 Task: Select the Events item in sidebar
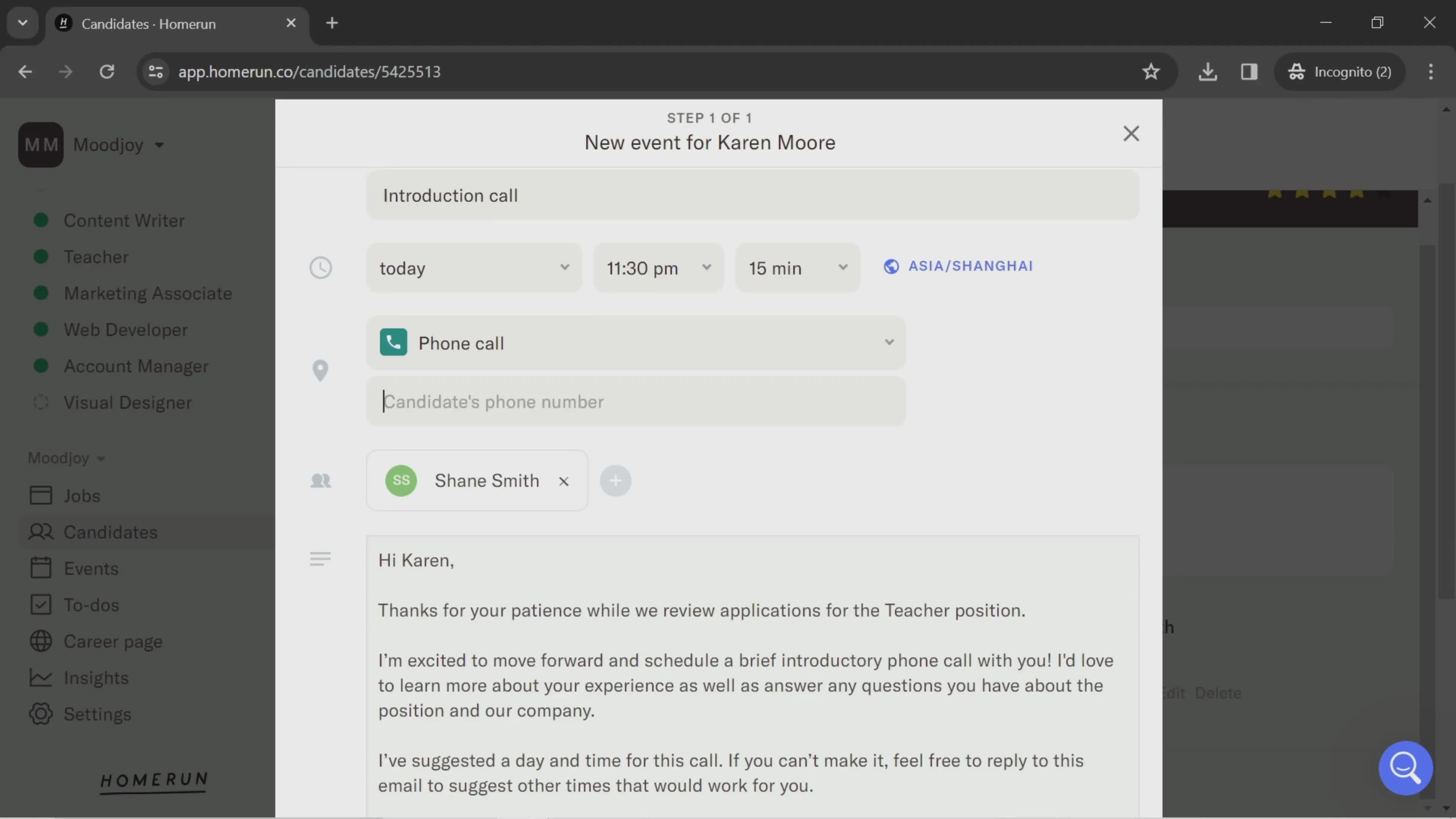[91, 568]
